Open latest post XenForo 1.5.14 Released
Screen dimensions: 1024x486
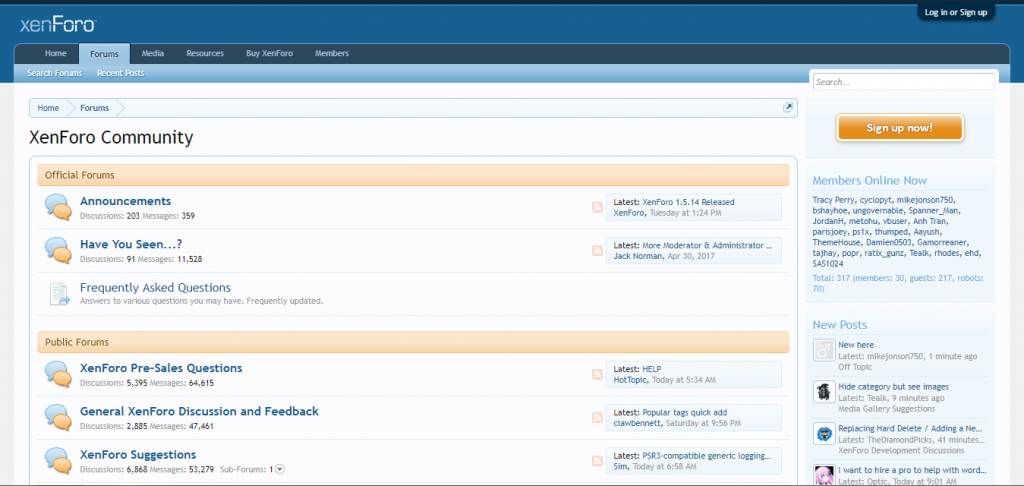[688, 202]
